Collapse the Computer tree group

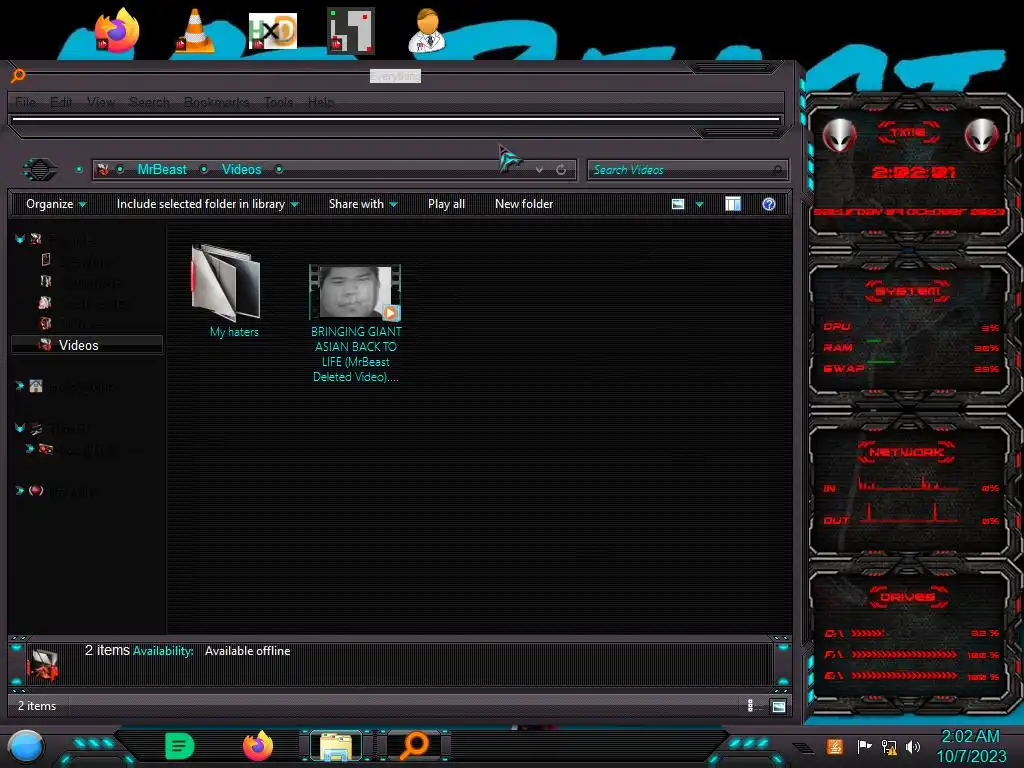tap(20, 428)
